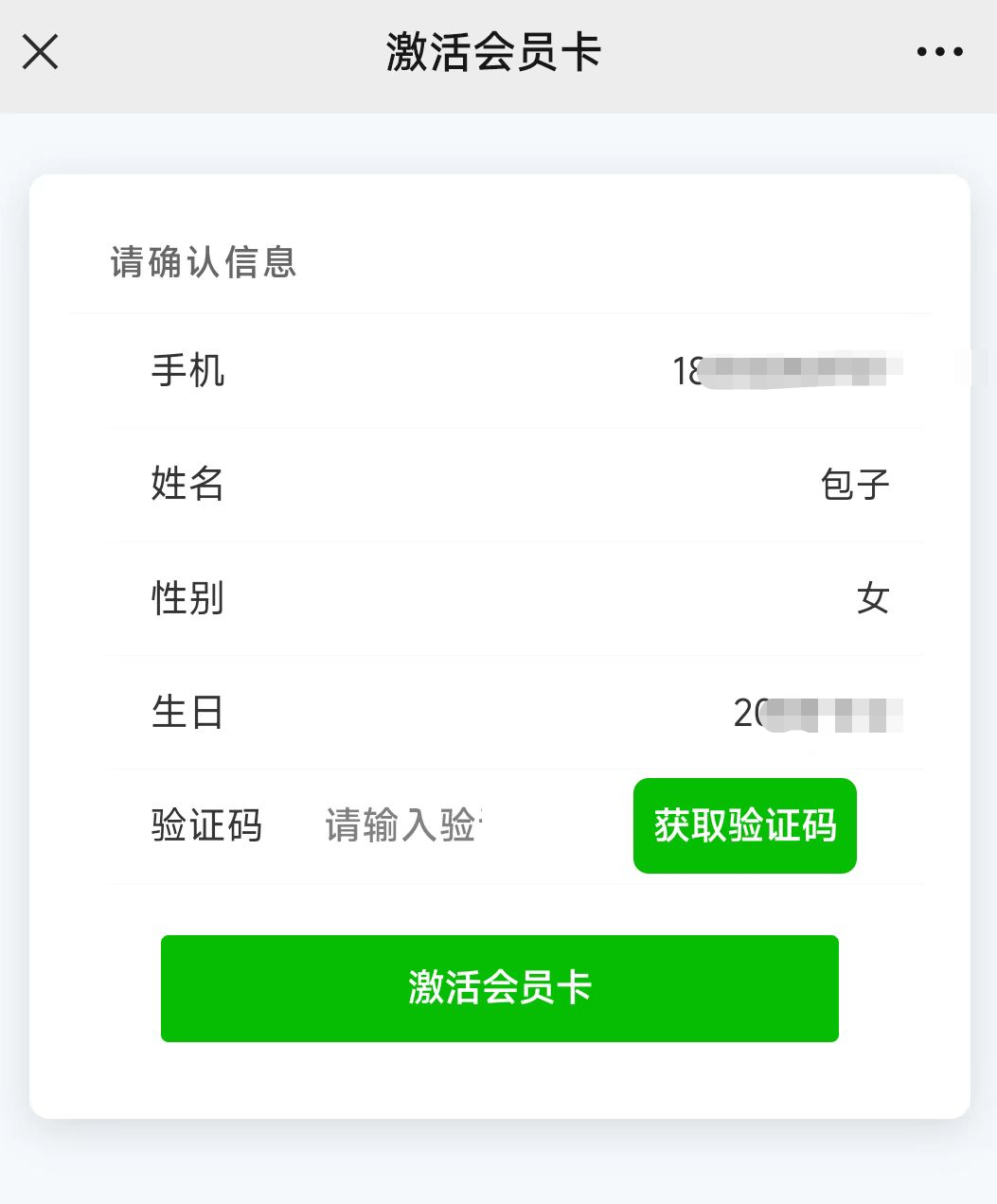
Task: Select the 生日 row in the form
Action: pyautogui.click(x=515, y=712)
